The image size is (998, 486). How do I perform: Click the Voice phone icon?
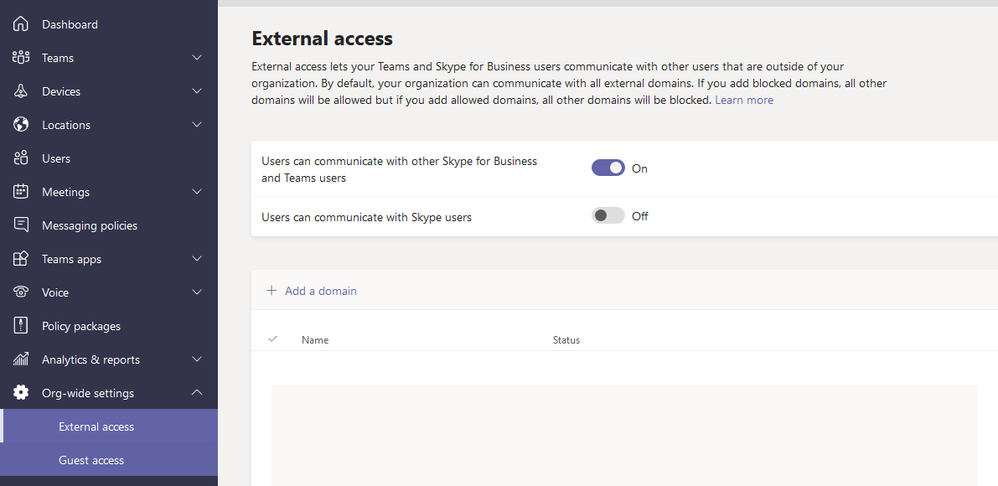[20, 292]
